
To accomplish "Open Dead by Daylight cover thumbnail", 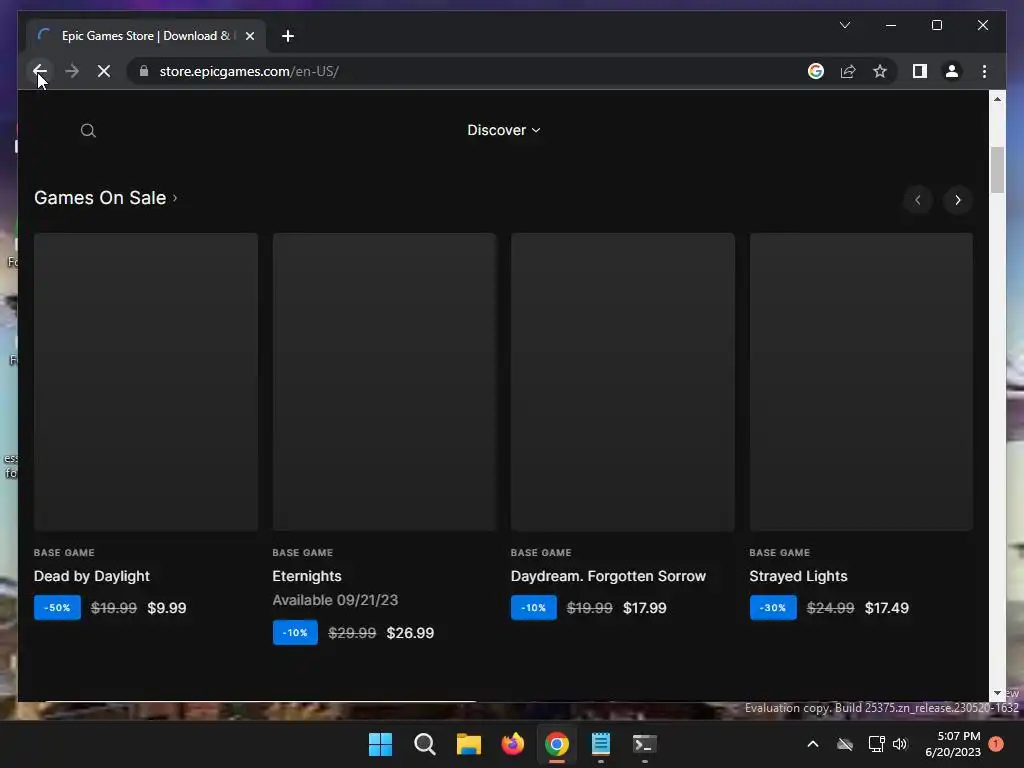I will [x=146, y=381].
